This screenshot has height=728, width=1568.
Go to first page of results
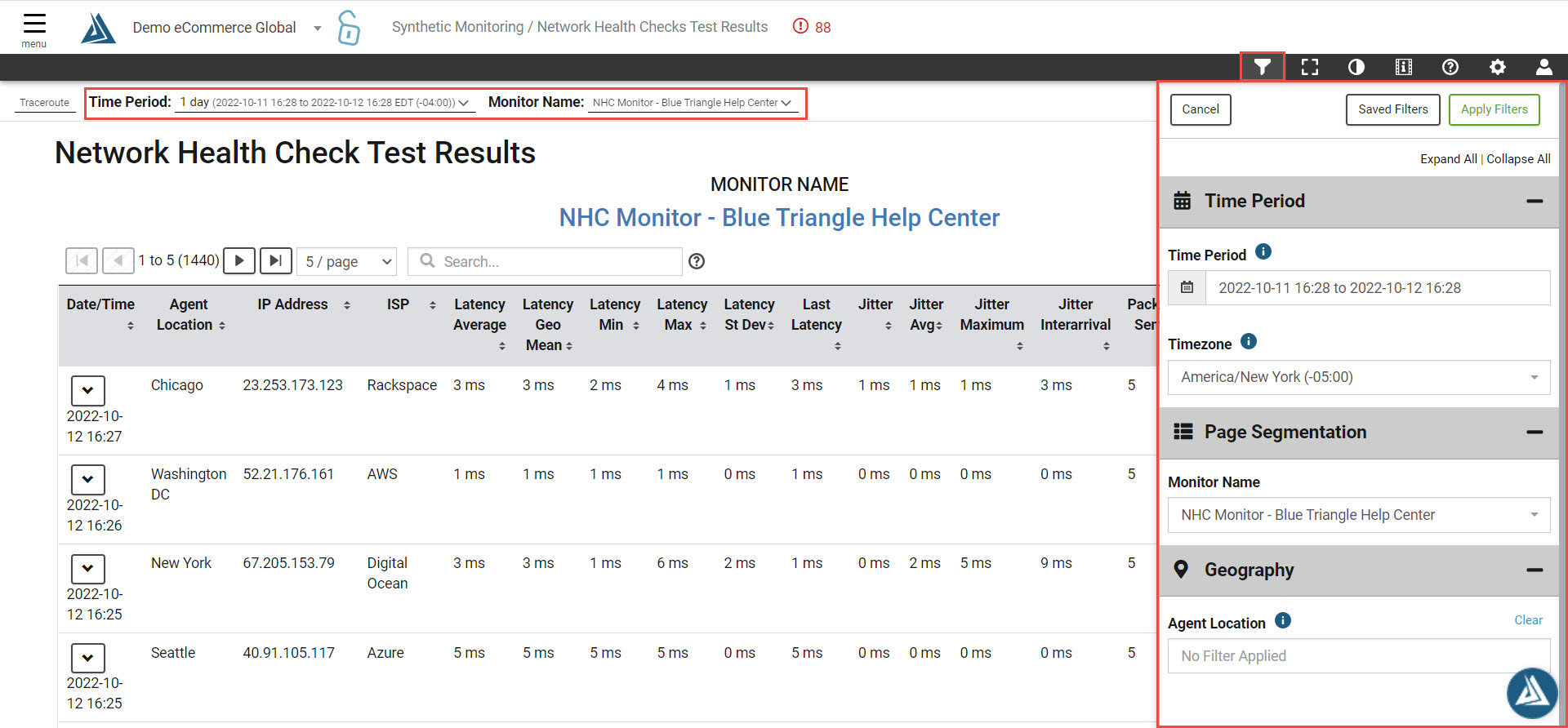click(82, 260)
